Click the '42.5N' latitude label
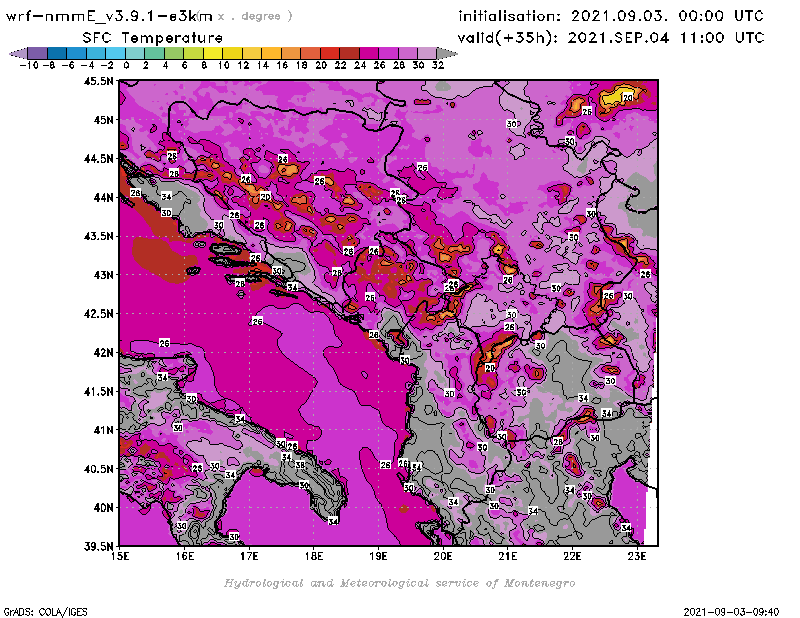The image size is (800, 618). point(98,314)
